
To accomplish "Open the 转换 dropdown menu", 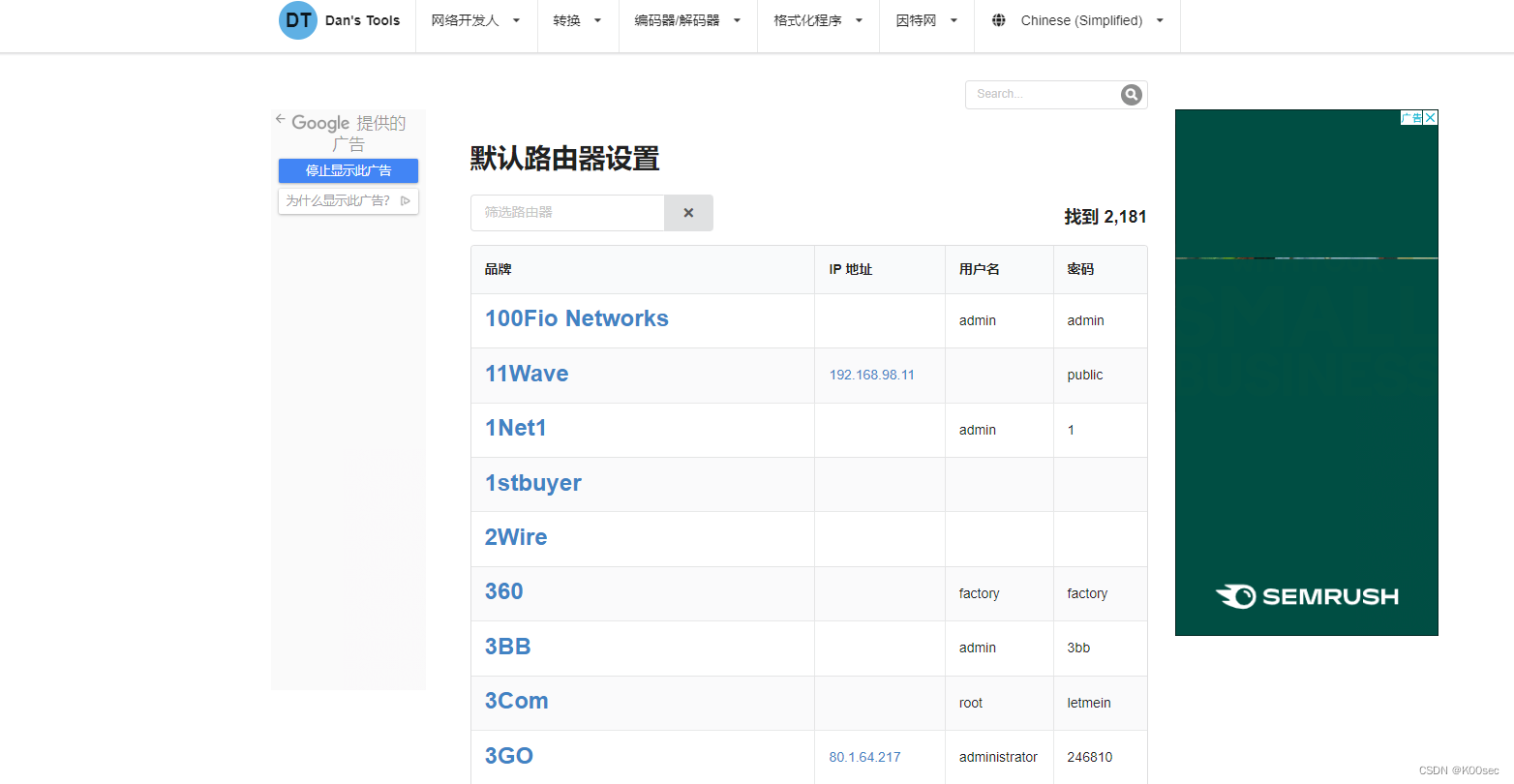I will [578, 20].
